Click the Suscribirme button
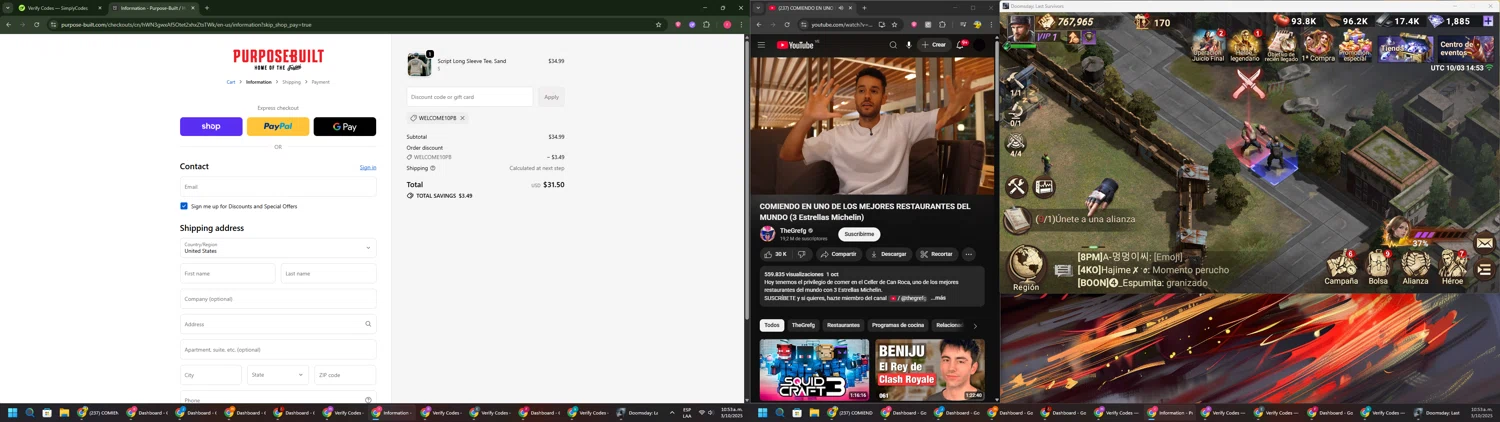The width and height of the screenshot is (1500, 422). tap(859, 234)
